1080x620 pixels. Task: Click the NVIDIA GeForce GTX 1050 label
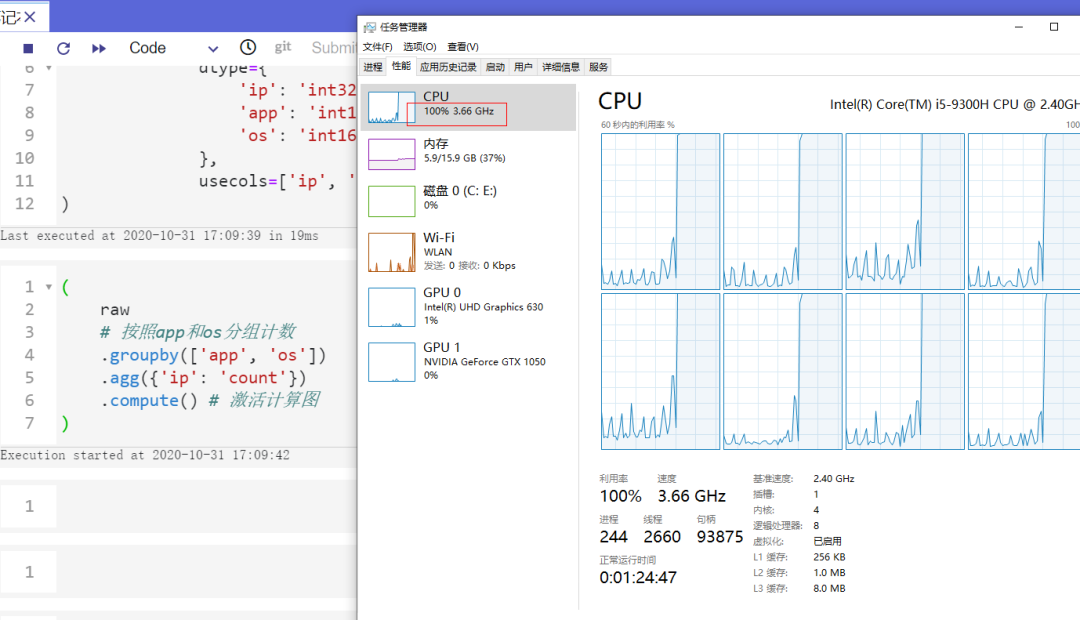click(484, 362)
